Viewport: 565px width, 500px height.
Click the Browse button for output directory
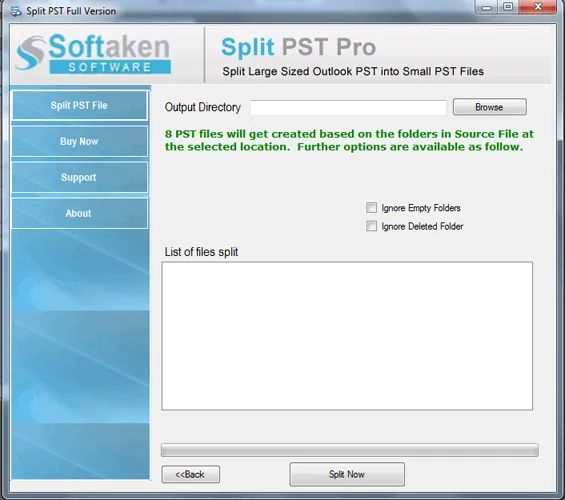pos(489,107)
